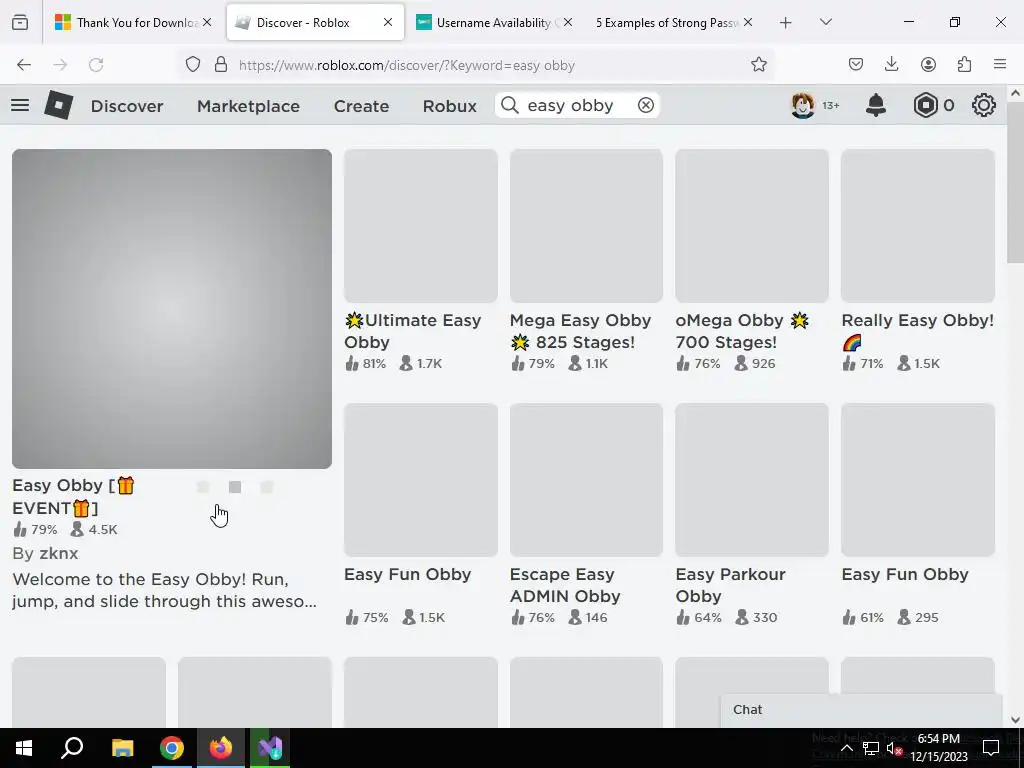Screen dimensions: 1024x768
Task: Open Firefox View icon at tab bar start
Action: pos(20,23)
